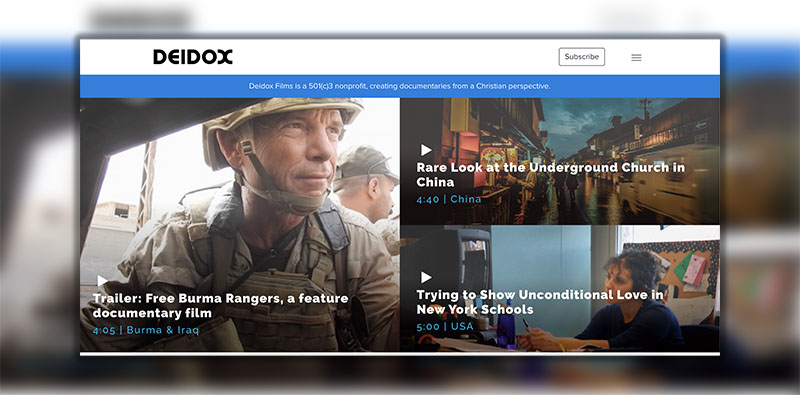
Task: Click the '5:00 | USA' label
Action: click(445, 326)
